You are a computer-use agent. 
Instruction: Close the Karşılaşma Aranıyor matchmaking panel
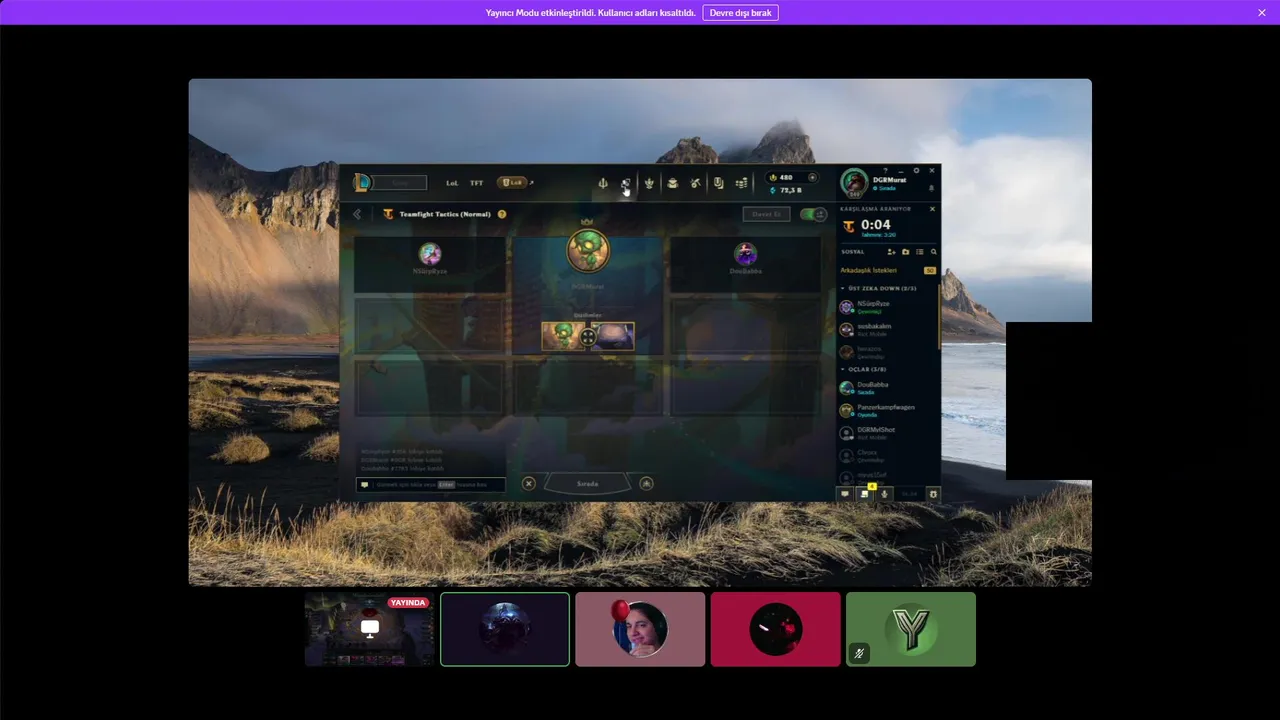pyautogui.click(x=933, y=209)
